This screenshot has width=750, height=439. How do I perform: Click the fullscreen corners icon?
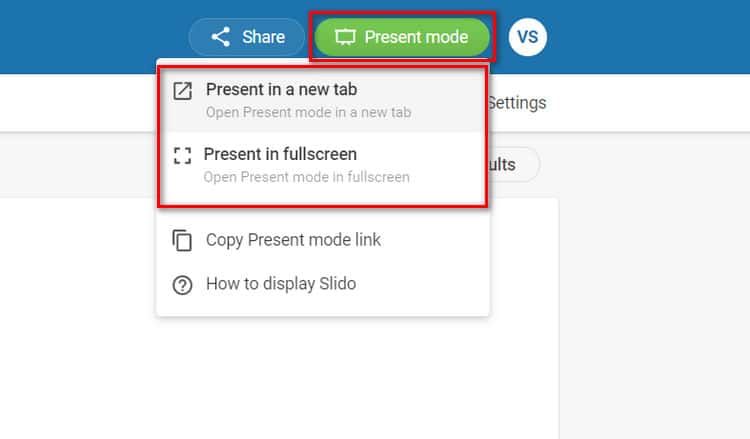pyautogui.click(x=182, y=156)
